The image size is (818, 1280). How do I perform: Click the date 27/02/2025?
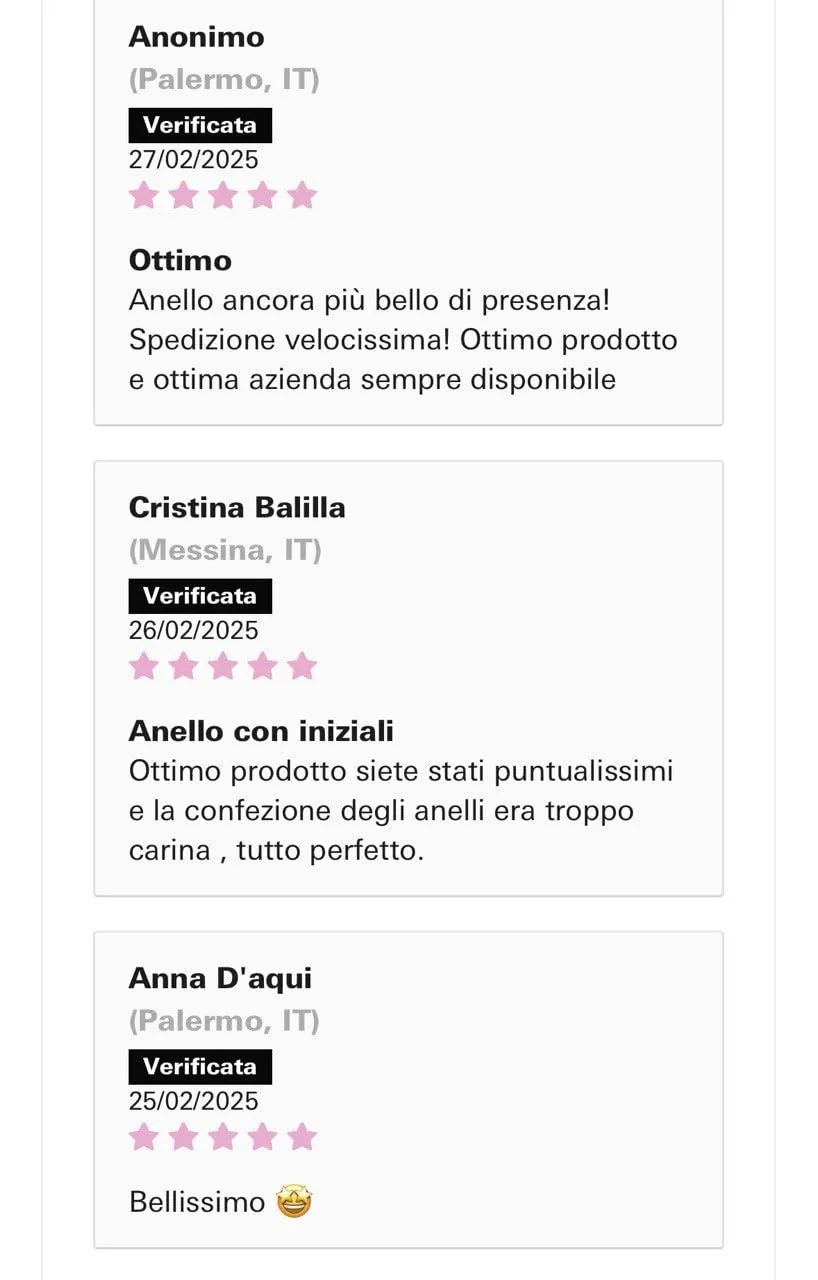tap(193, 160)
